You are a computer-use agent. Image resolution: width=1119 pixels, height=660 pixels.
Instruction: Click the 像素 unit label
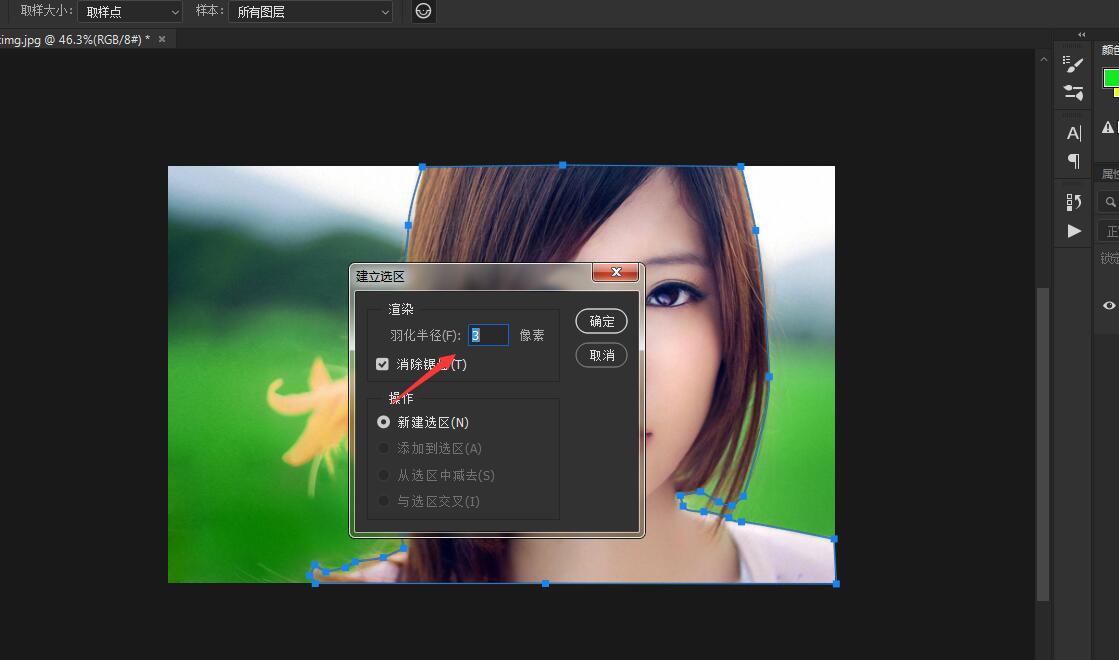pyautogui.click(x=532, y=335)
